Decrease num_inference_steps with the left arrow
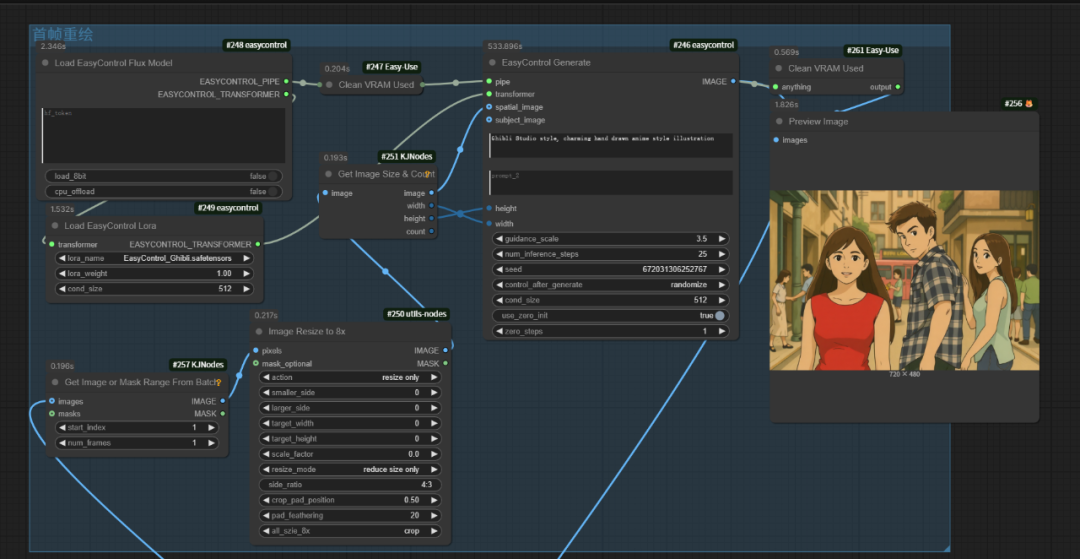Viewport: 1080px width, 559px height. [500, 254]
